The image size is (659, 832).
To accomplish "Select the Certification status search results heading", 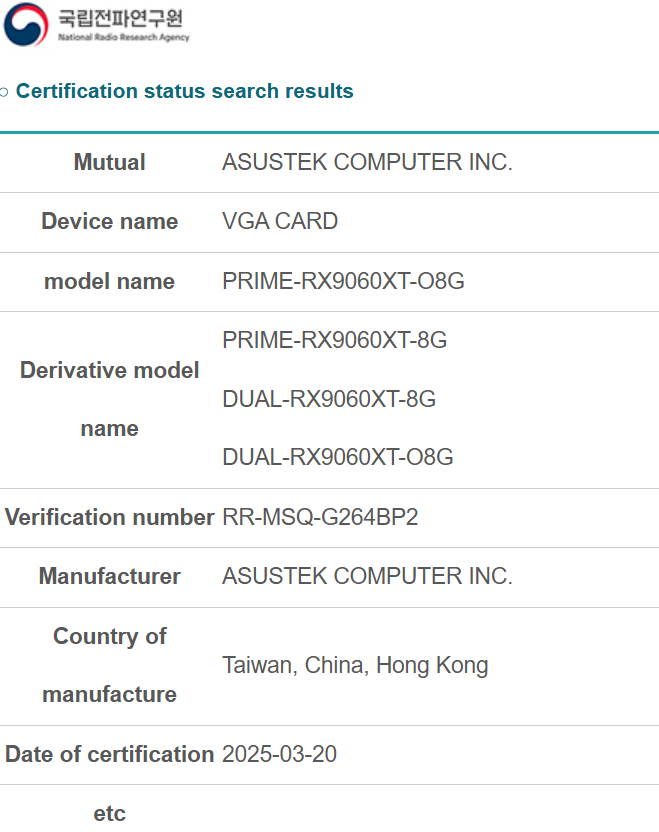I will (185, 91).
